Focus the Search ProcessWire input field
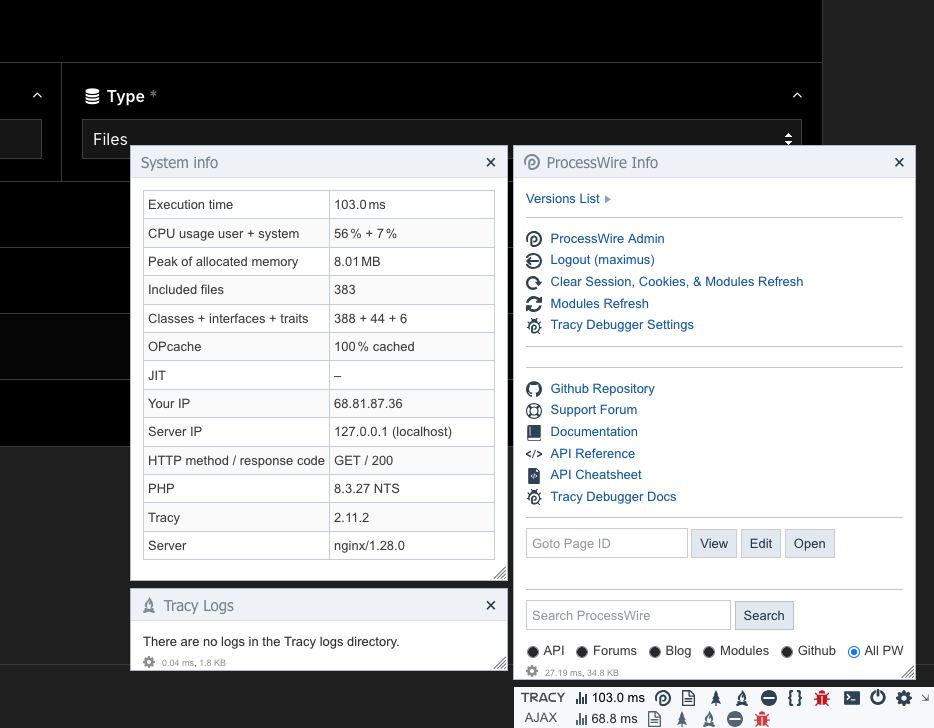The width and height of the screenshot is (934, 728). [x=628, y=615]
